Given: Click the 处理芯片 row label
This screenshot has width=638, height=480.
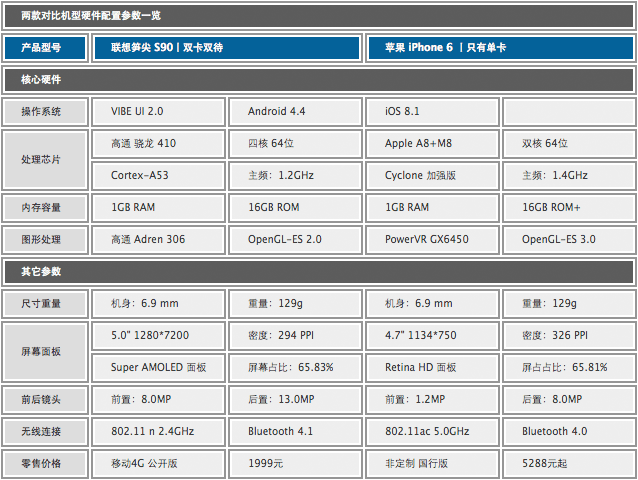Looking at the screenshot, I should pos(42,159).
